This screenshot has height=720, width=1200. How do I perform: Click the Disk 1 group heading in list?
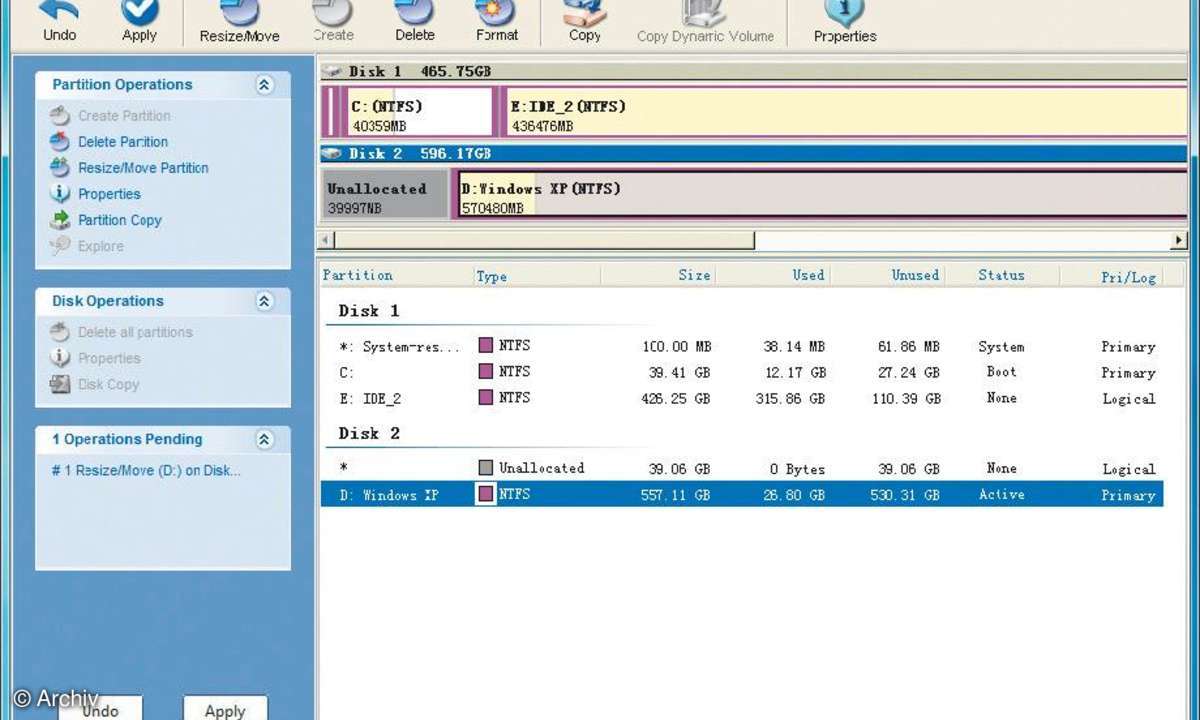pyautogui.click(x=369, y=311)
